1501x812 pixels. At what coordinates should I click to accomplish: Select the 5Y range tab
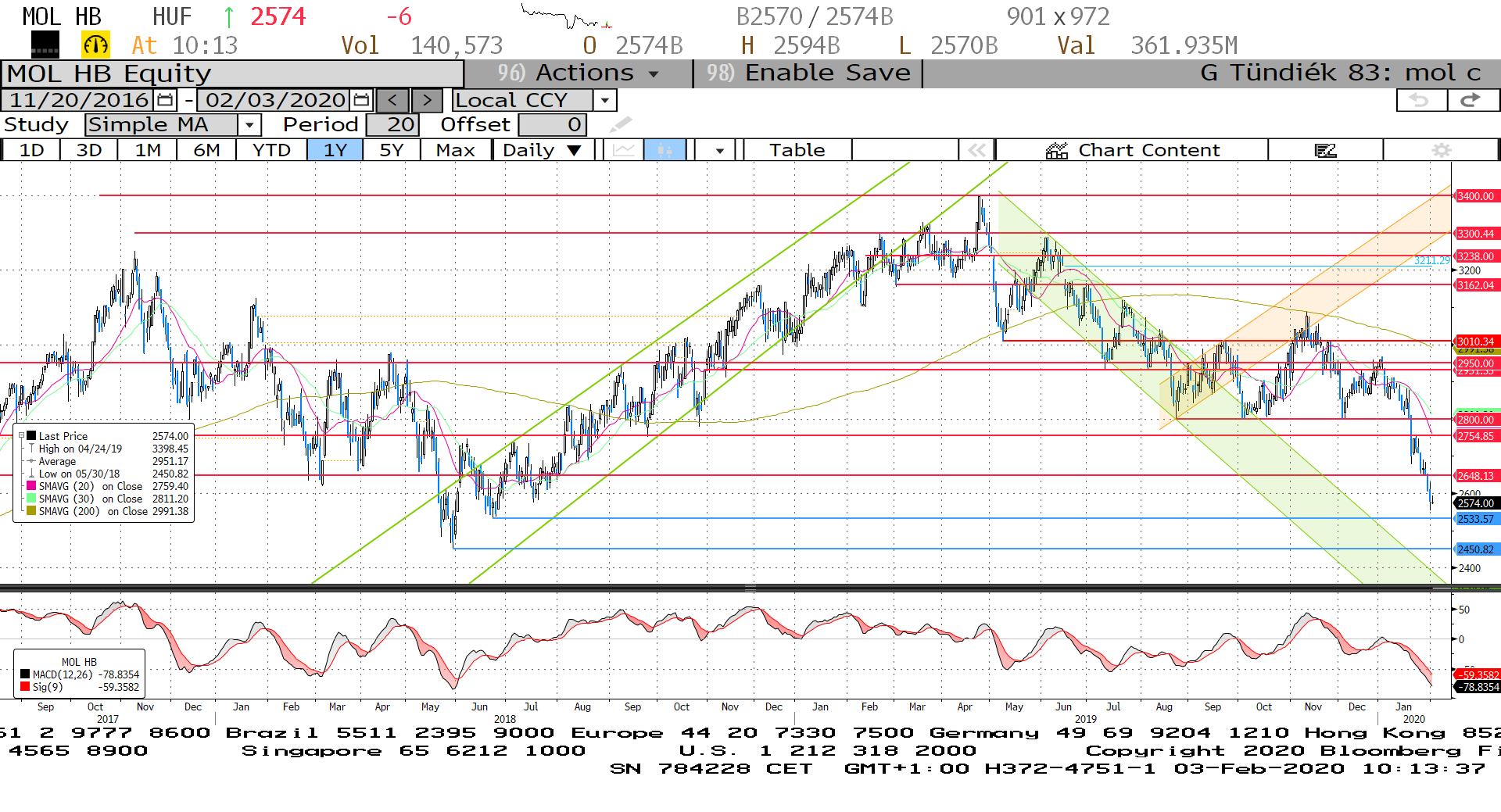[392, 150]
